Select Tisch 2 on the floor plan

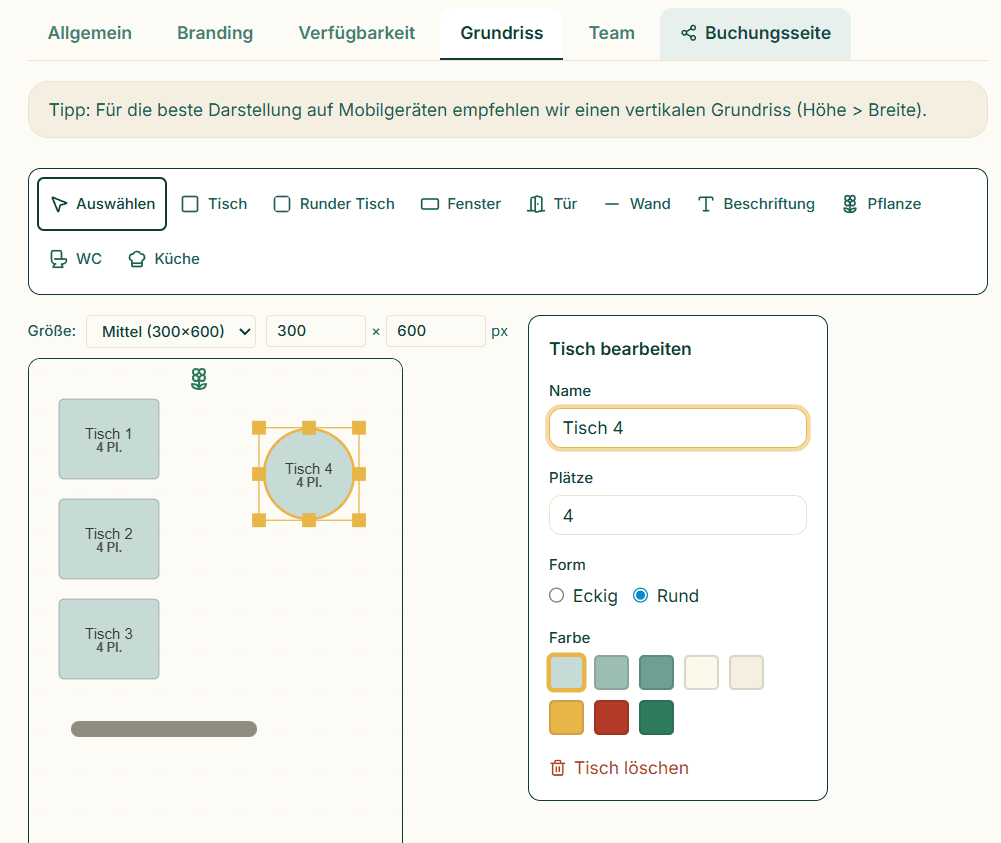[x=109, y=539]
